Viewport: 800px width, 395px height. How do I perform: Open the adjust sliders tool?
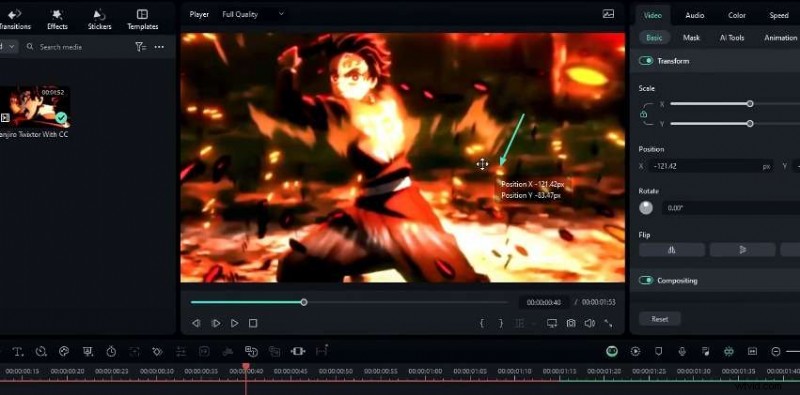(181, 351)
